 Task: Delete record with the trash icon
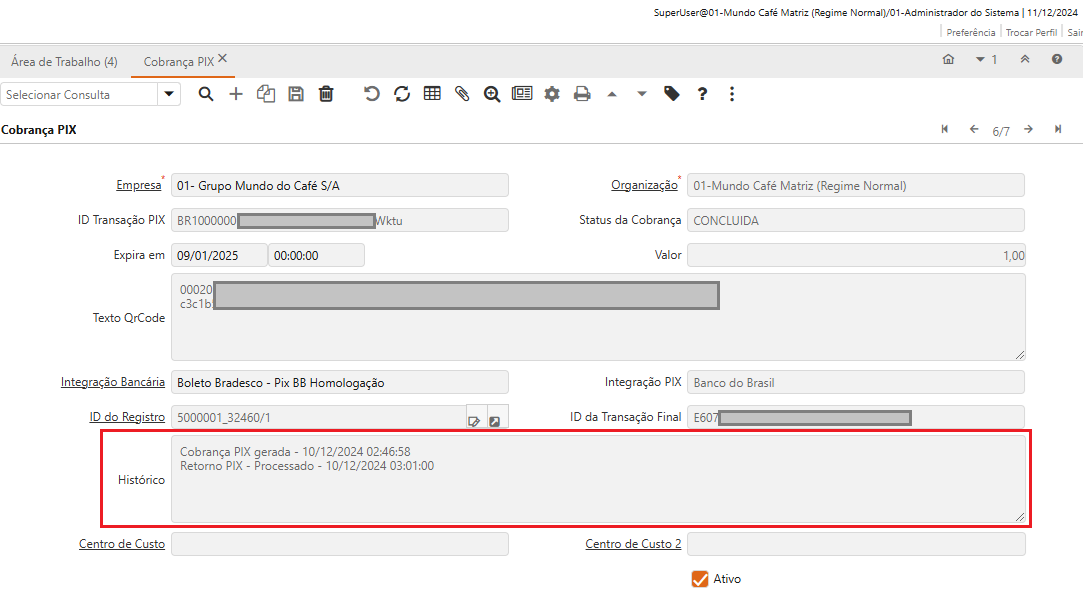tap(326, 94)
